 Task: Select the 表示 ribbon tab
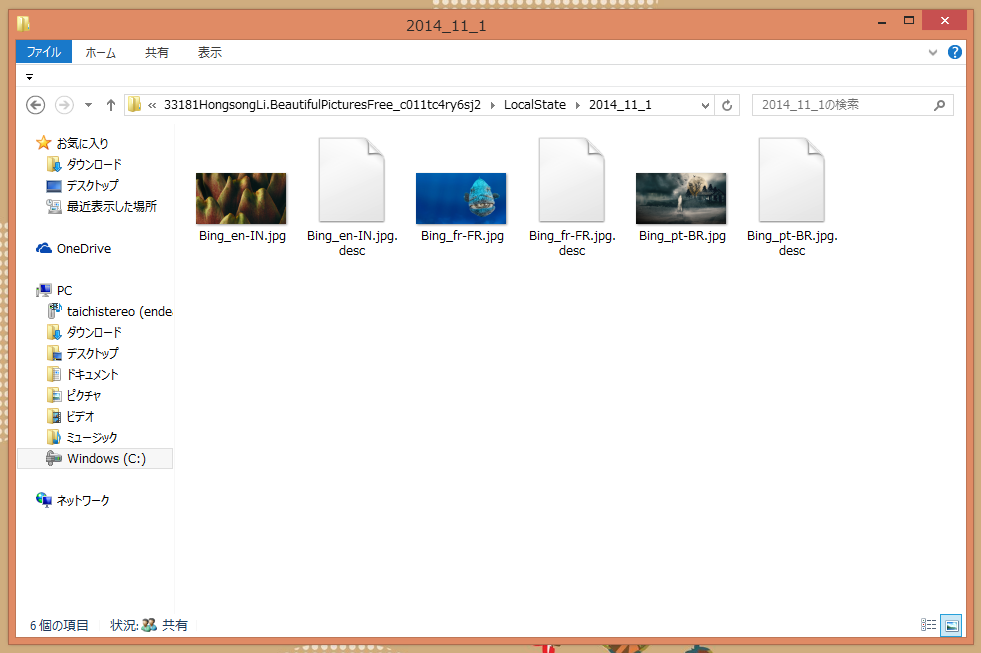point(210,53)
